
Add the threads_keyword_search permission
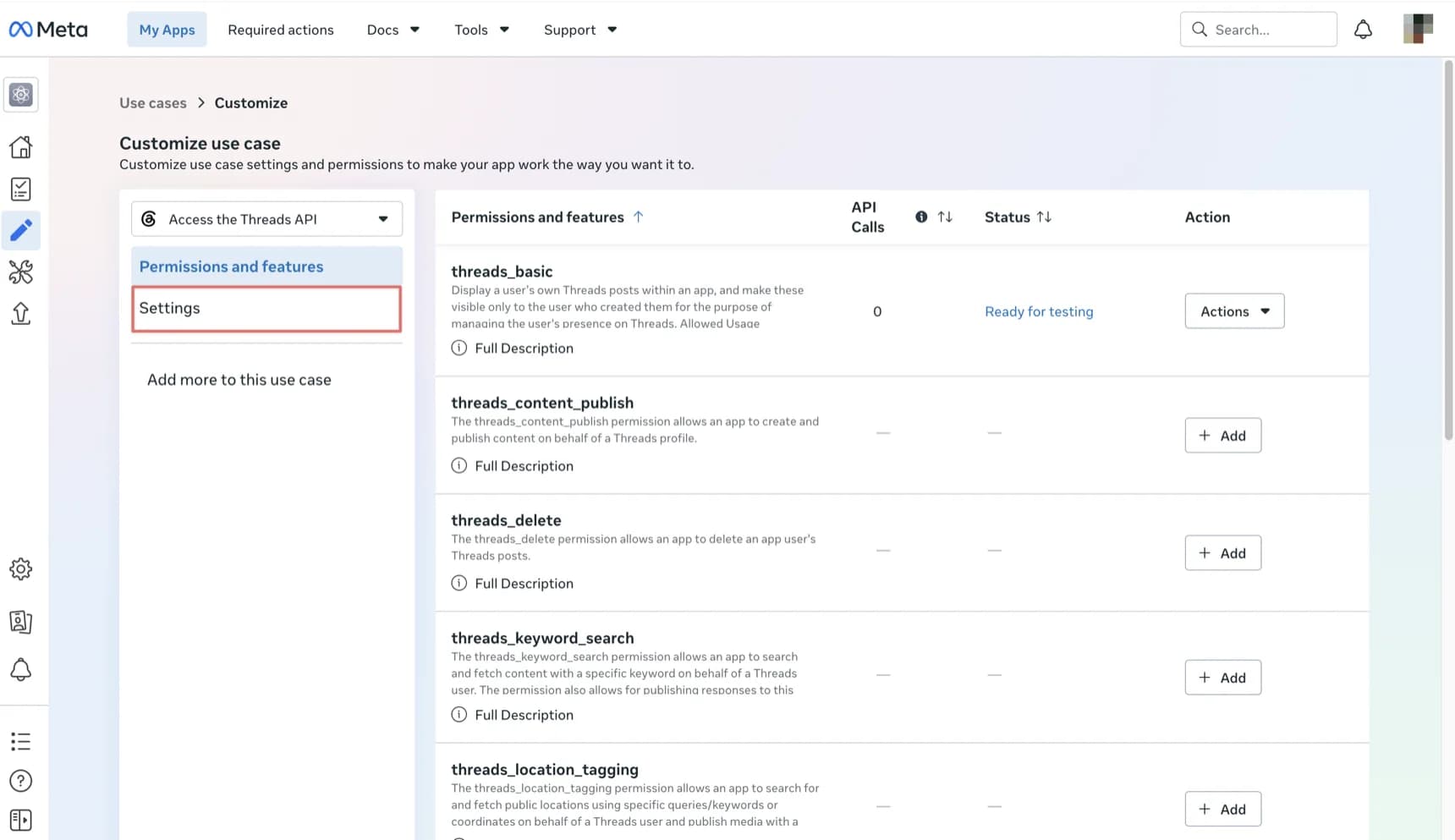click(x=1222, y=678)
